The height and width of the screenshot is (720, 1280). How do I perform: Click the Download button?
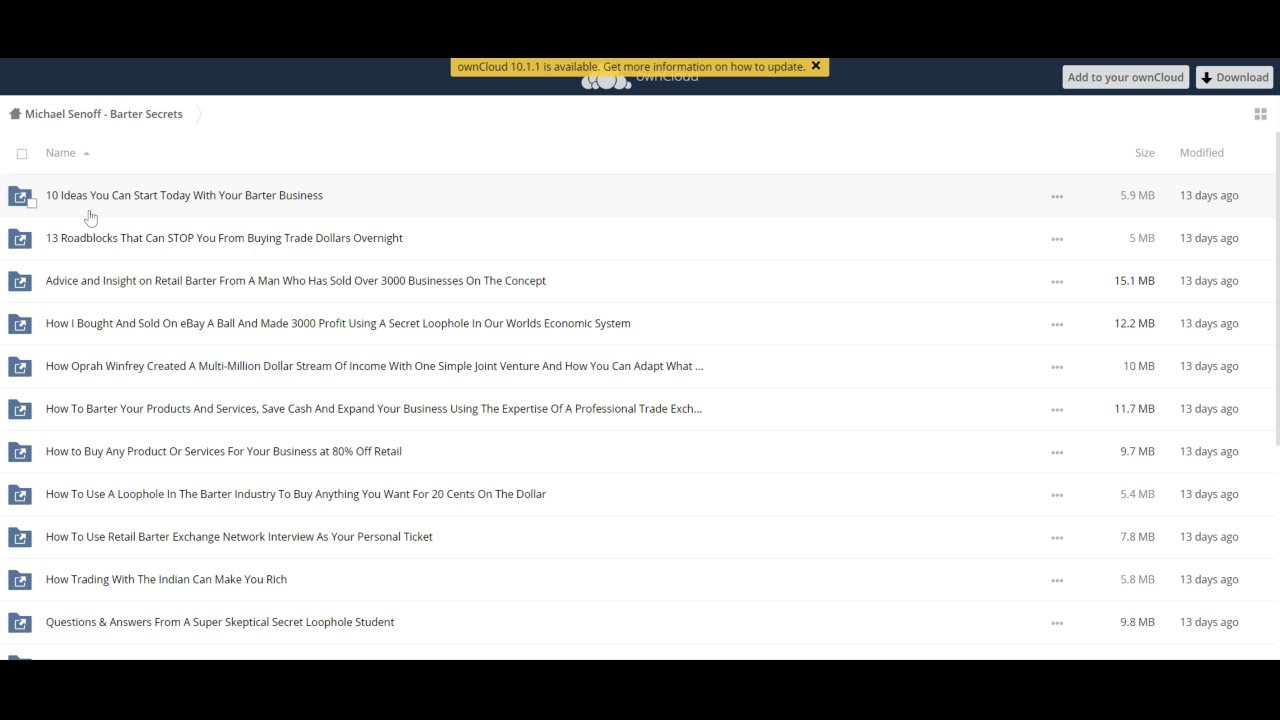(1234, 77)
